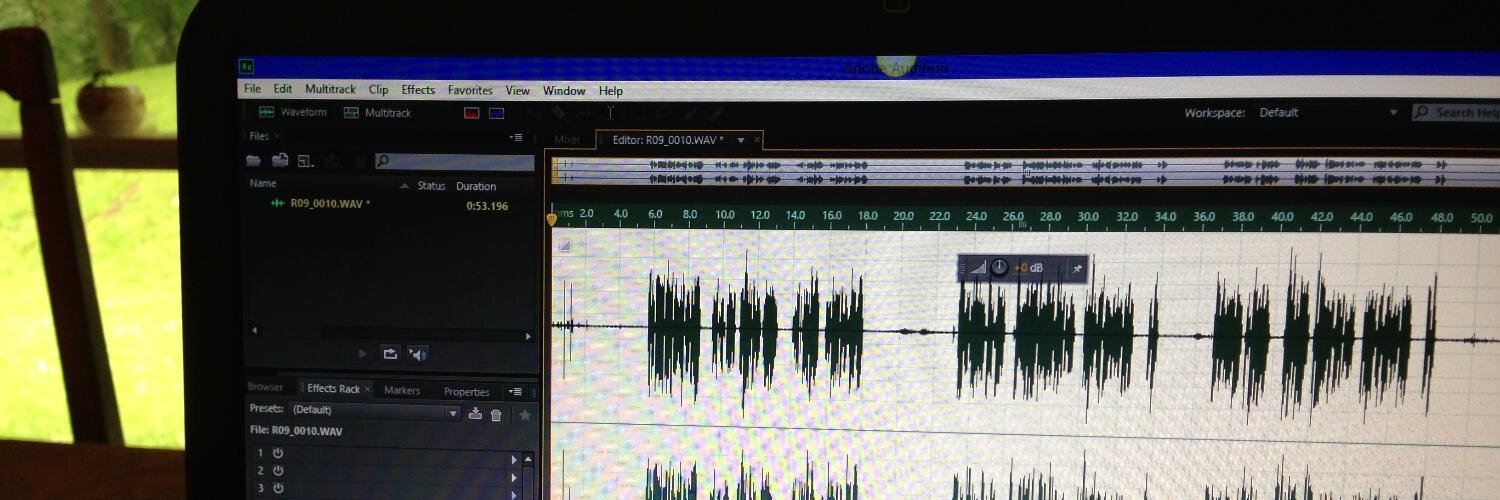Click the favorite star icon in Effects Rack

click(x=525, y=414)
